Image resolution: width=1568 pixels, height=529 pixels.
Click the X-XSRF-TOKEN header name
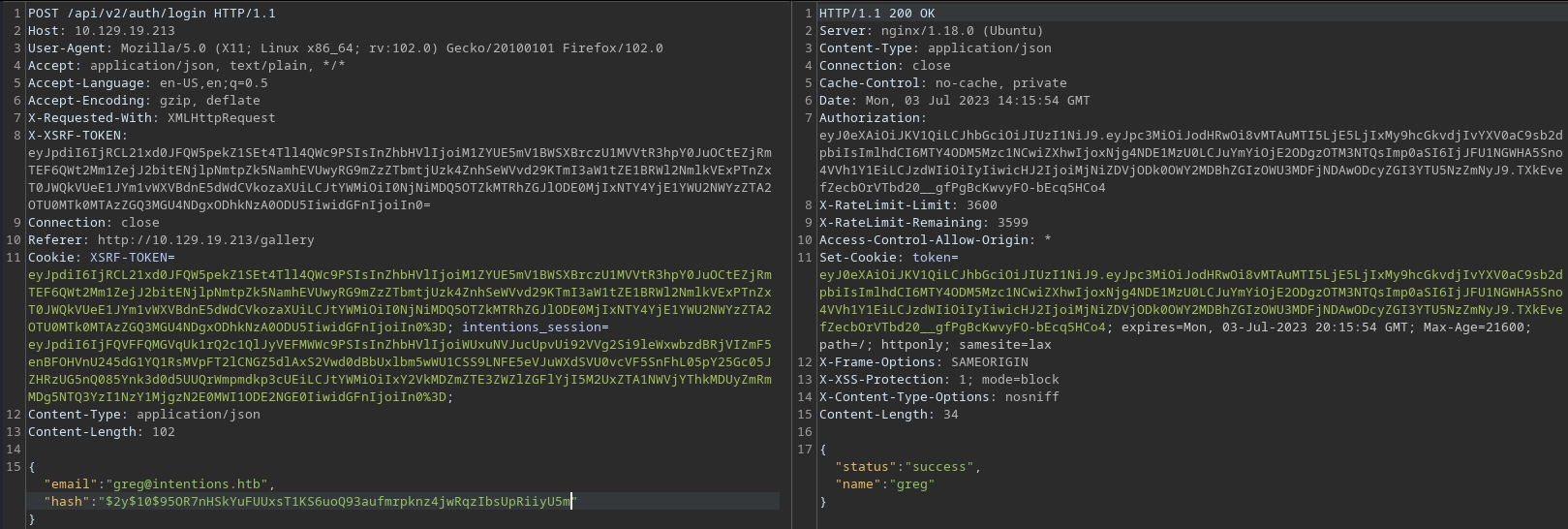coord(76,136)
